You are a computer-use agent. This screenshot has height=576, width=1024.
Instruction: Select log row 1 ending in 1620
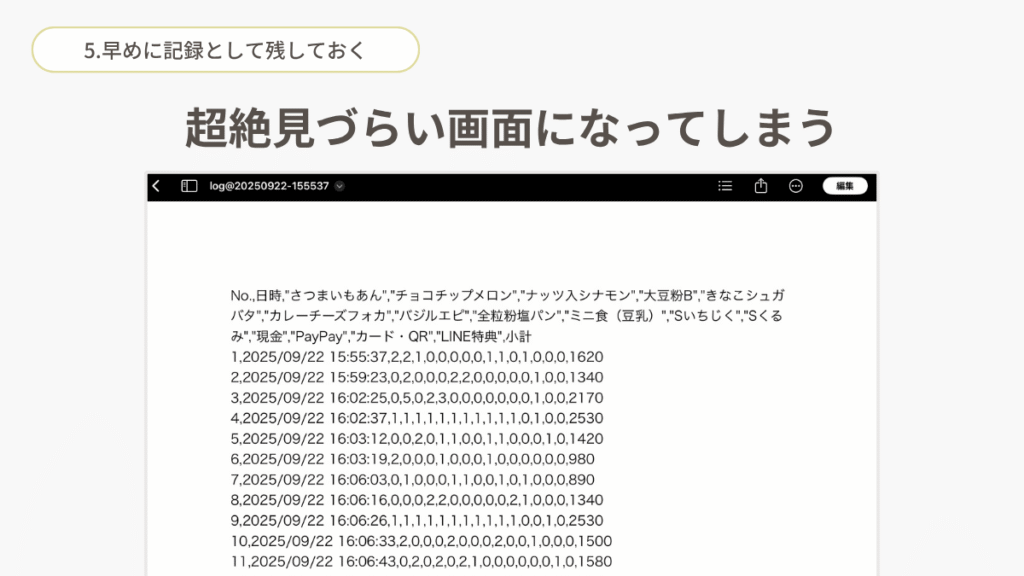(417, 357)
